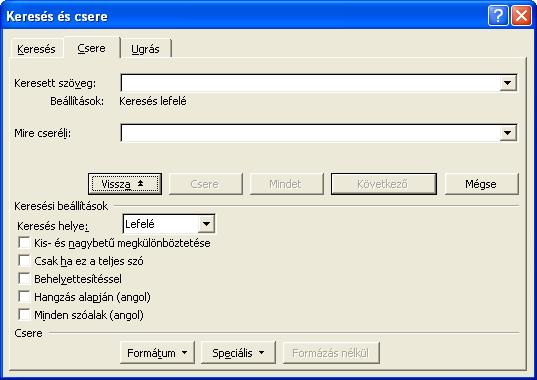
Task: Focus the Keresett szöveg input field
Action: click(x=310, y=83)
